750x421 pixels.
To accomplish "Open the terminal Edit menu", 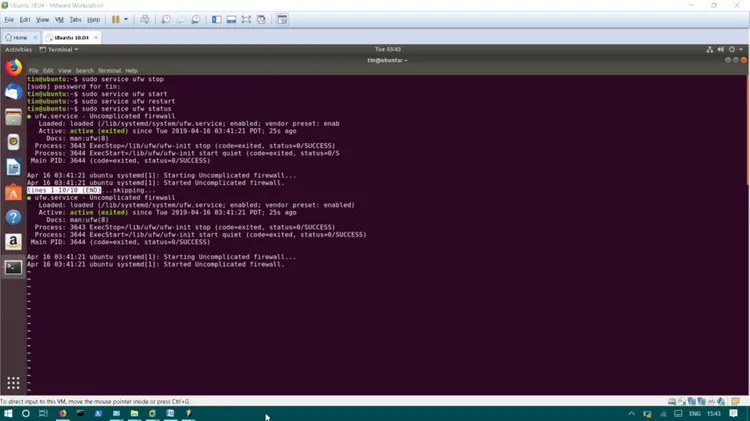I will [x=48, y=70].
